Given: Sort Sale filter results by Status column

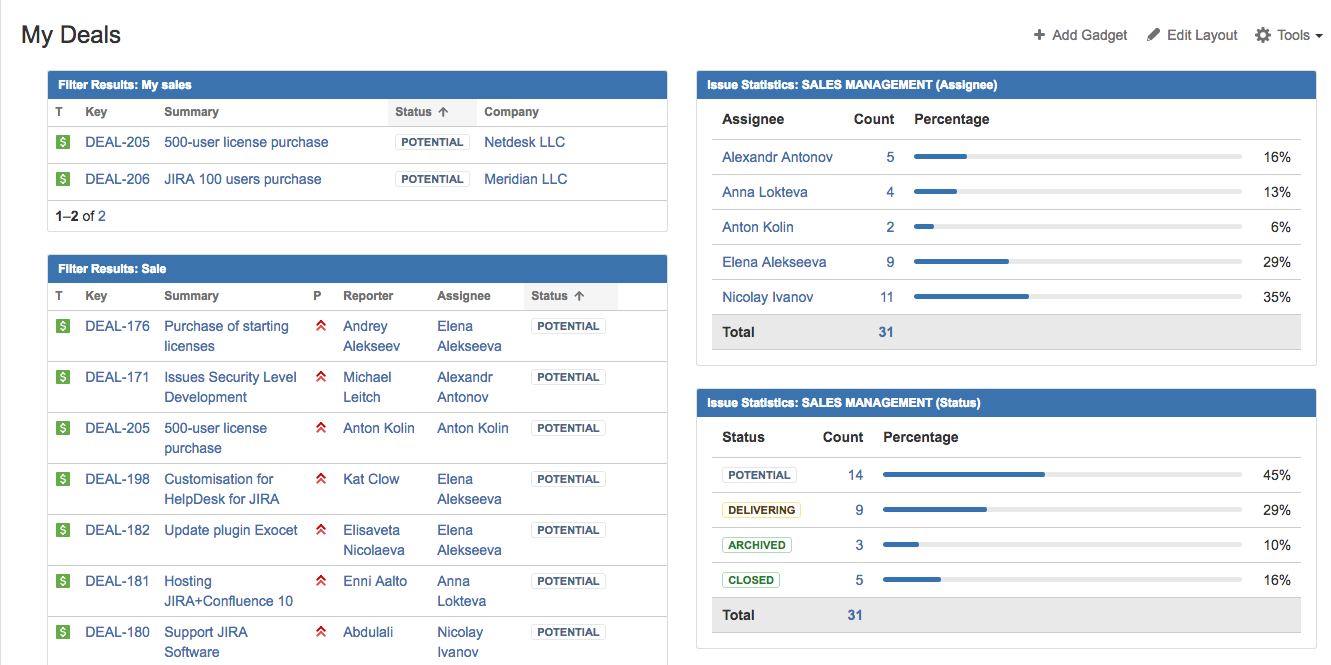Looking at the screenshot, I should pyautogui.click(x=557, y=296).
